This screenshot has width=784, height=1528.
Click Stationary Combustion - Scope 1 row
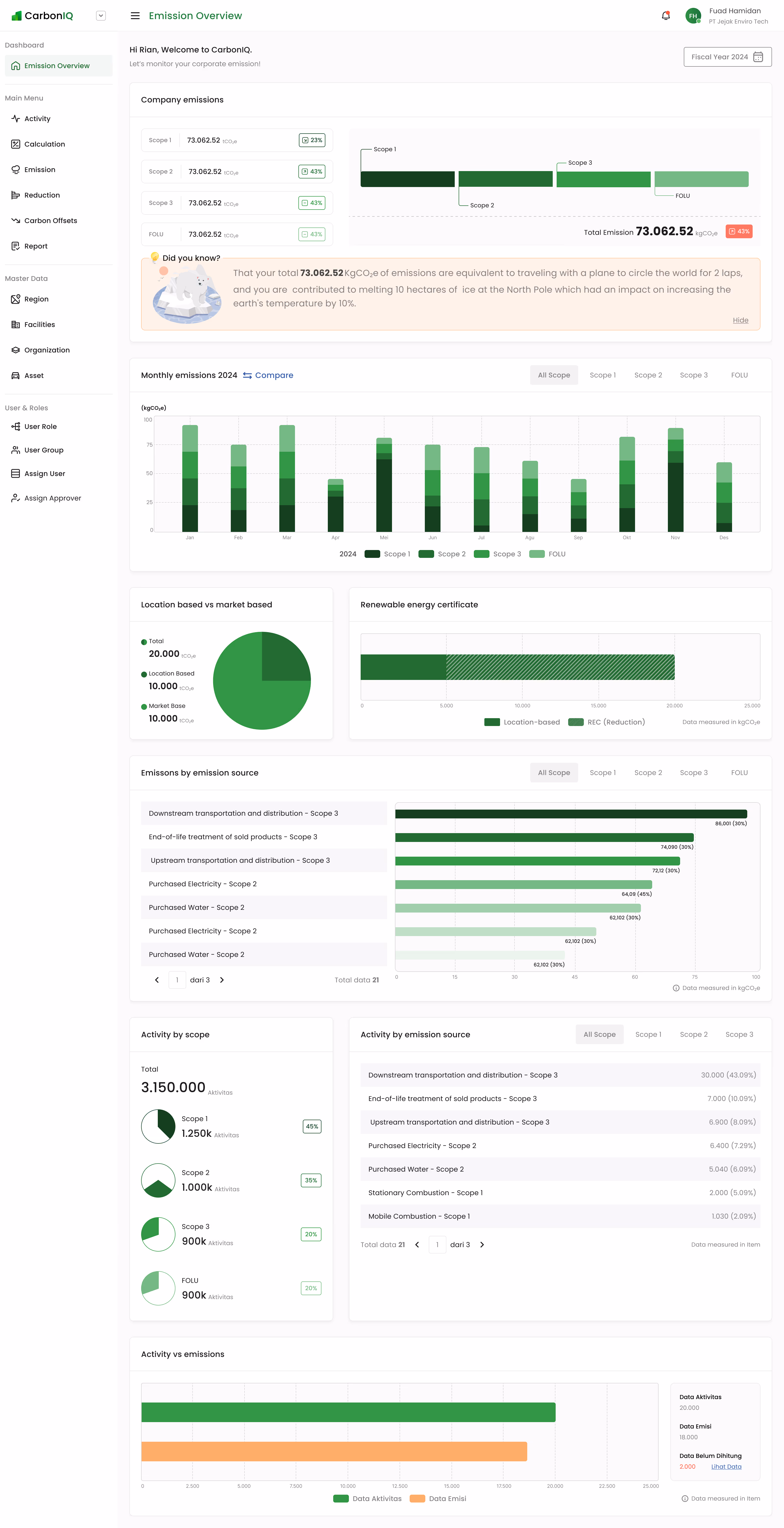[x=560, y=1193]
